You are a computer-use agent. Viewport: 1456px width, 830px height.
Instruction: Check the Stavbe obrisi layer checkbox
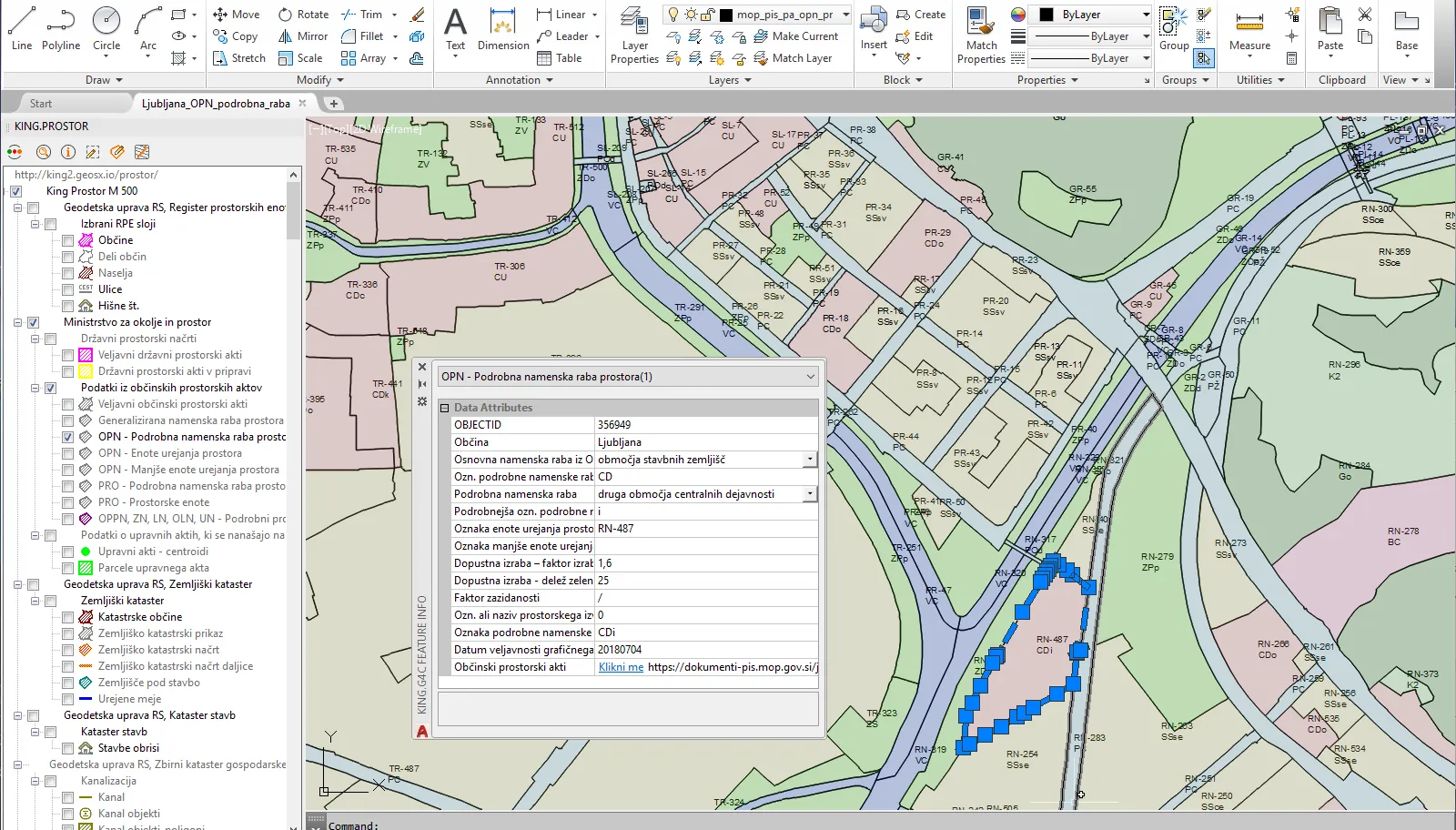tap(68, 748)
